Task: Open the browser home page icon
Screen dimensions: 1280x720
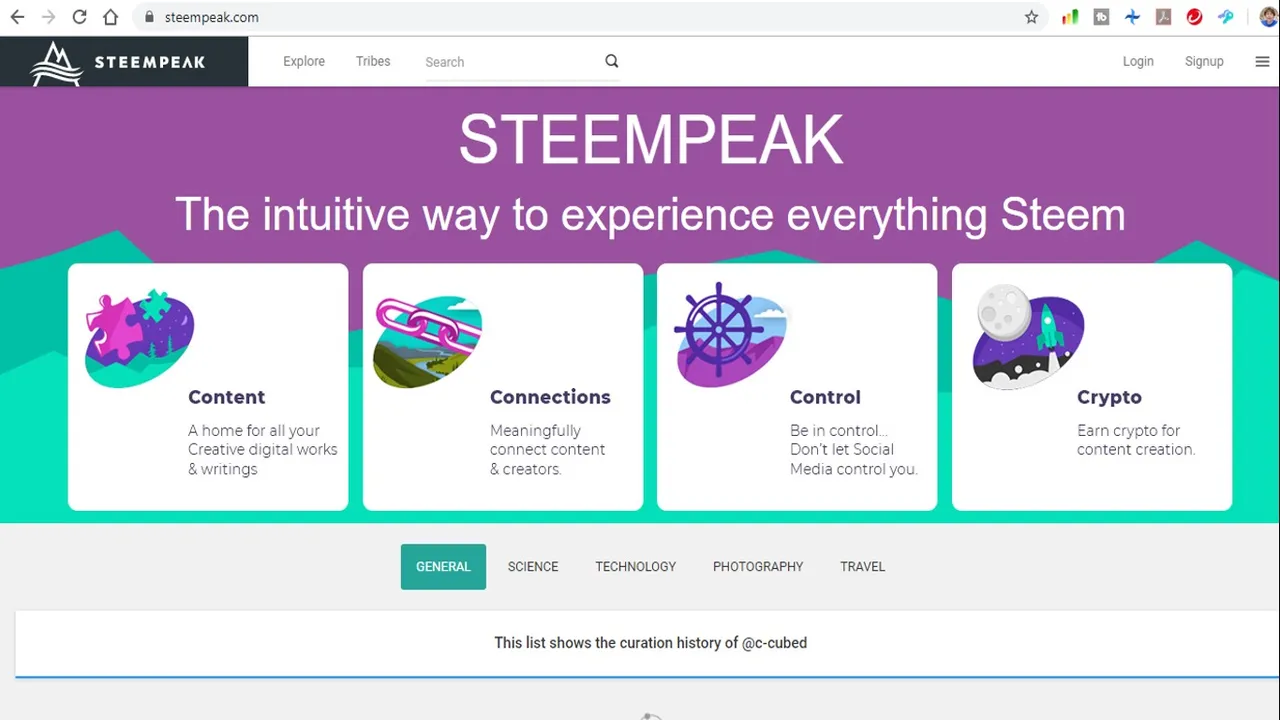Action: coord(110,17)
